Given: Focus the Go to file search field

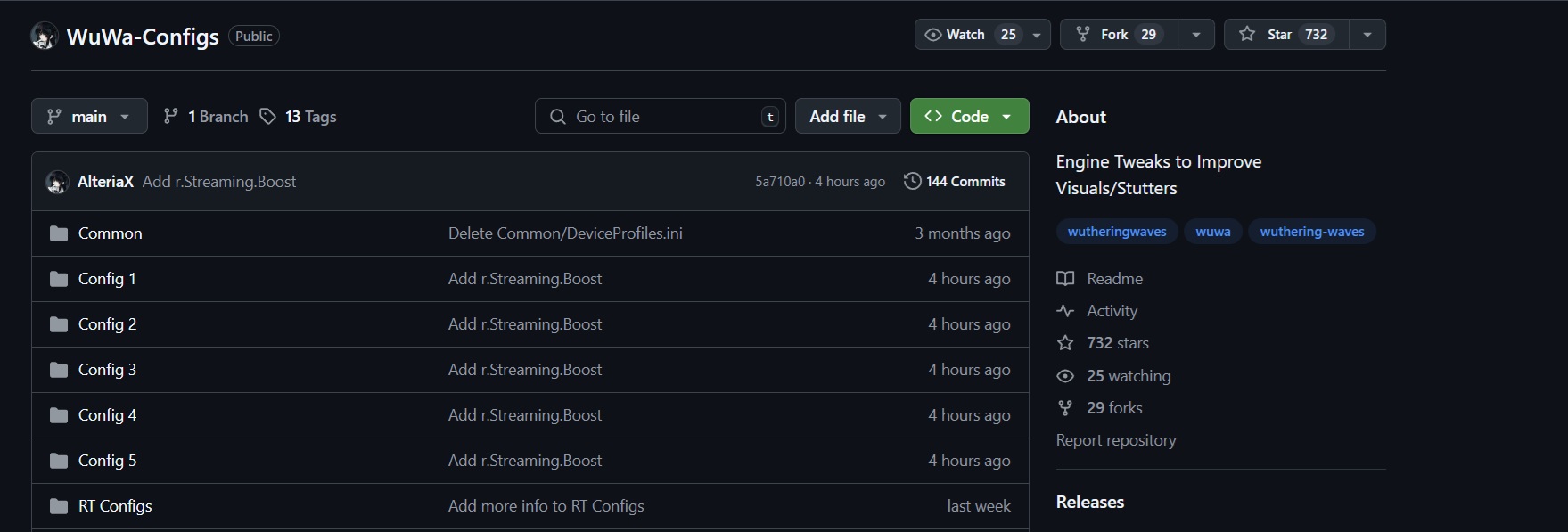Looking at the screenshot, I should tap(661, 116).
